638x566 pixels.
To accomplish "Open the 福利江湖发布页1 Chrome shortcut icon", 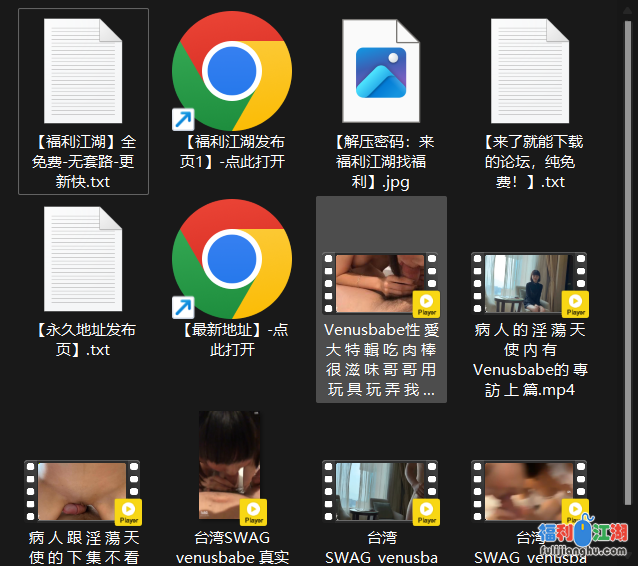I will coord(232,72).
